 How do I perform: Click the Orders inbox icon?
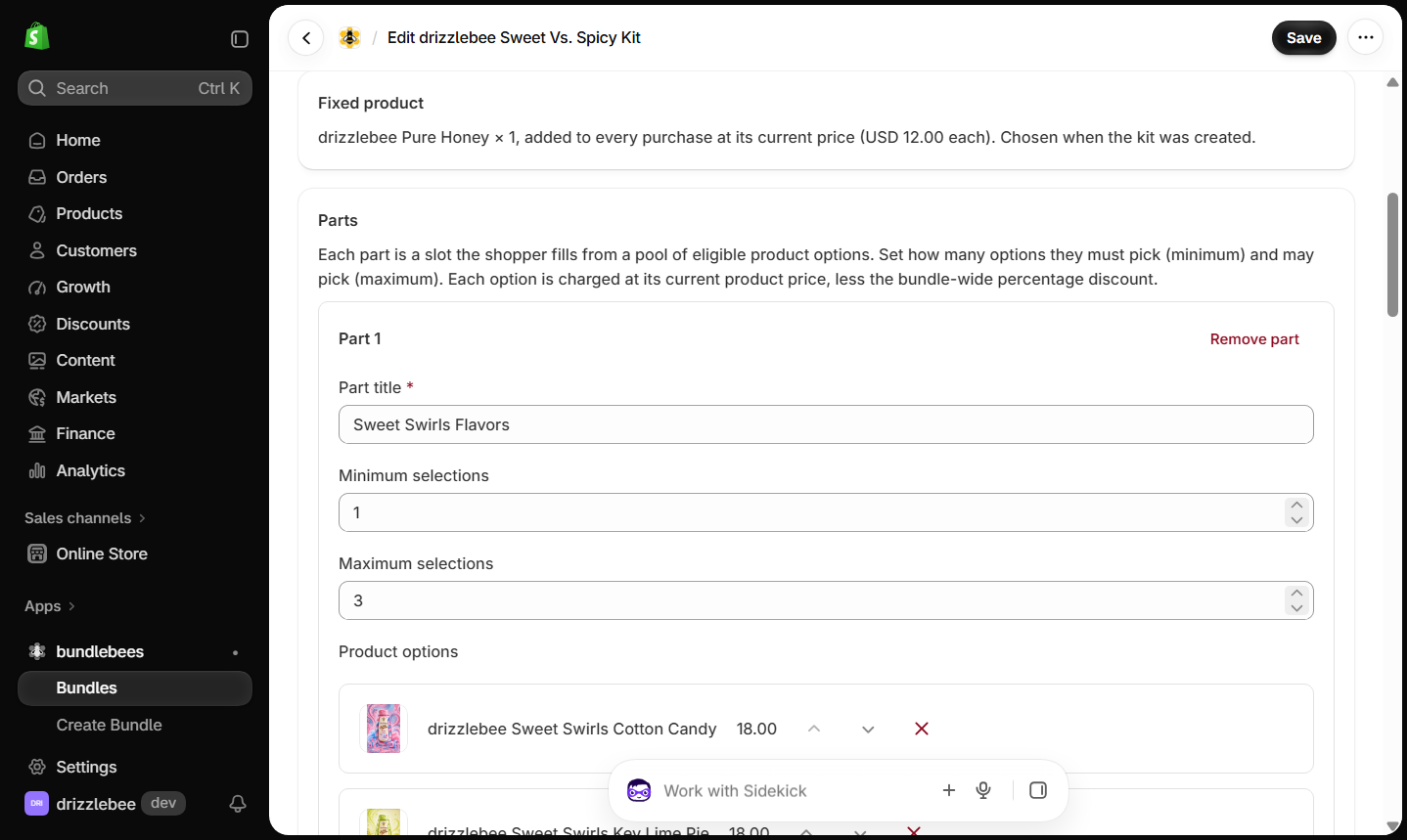pos(37,177)
